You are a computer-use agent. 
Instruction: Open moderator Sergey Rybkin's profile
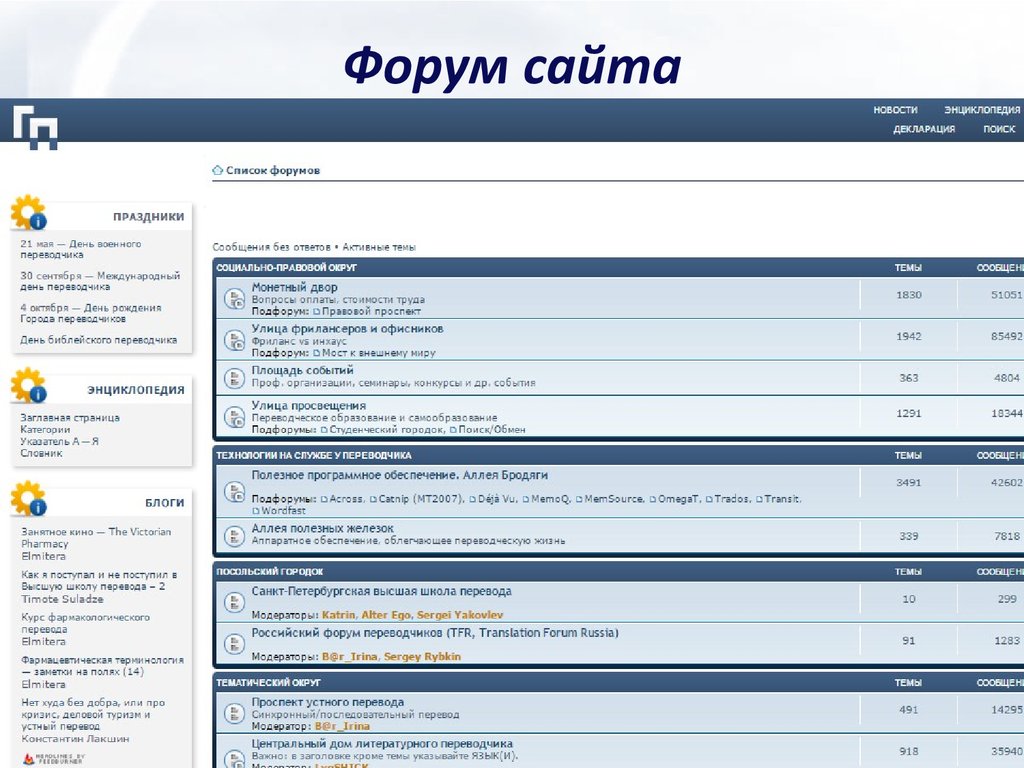tap(424, 656)
